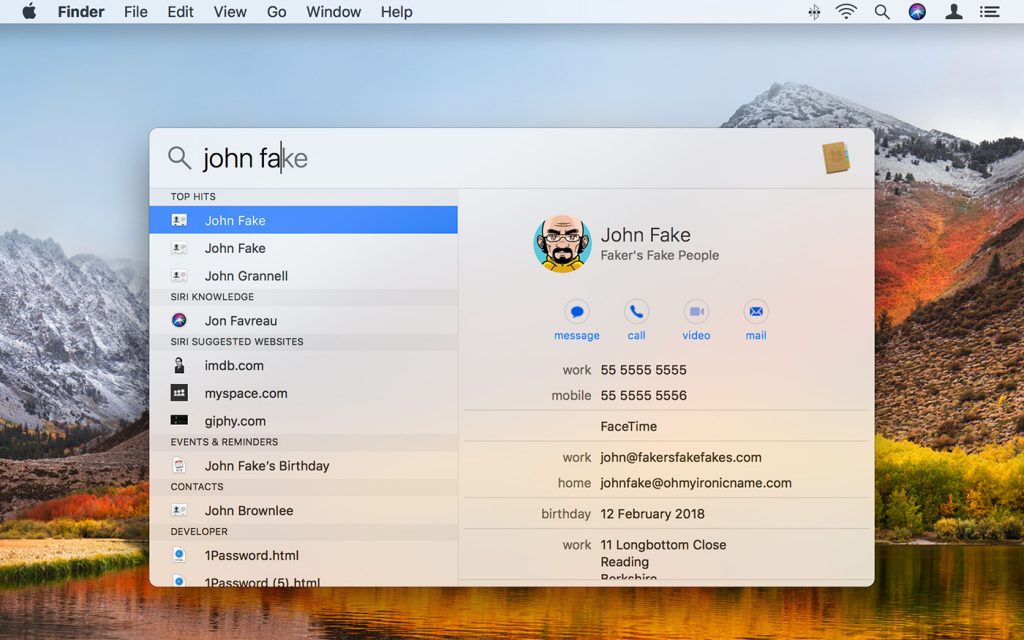
Task: Select John Grannell contact result
Action: [x=246, y=276]
